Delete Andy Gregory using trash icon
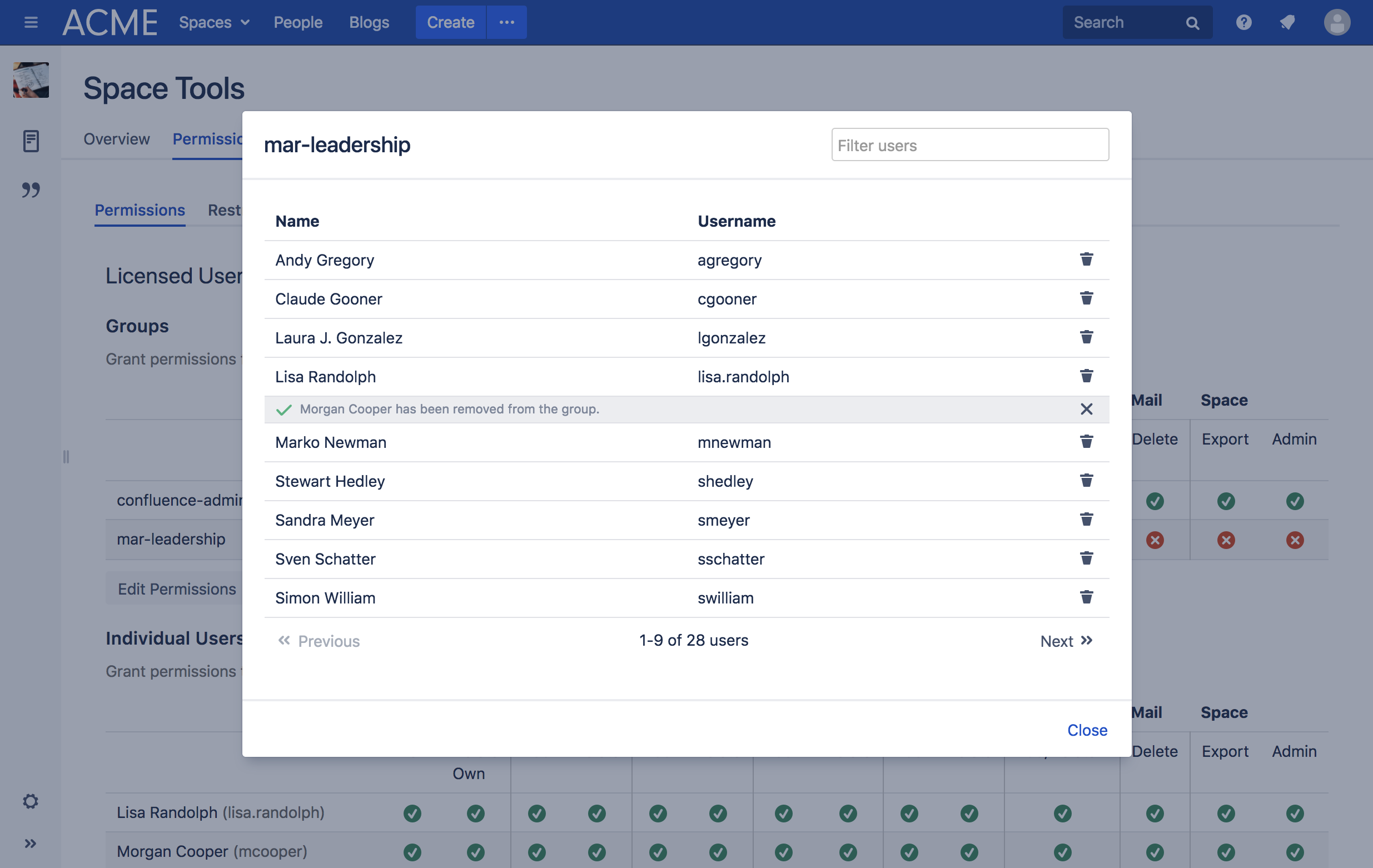The image size is (1373, 868). point(1086,260)
